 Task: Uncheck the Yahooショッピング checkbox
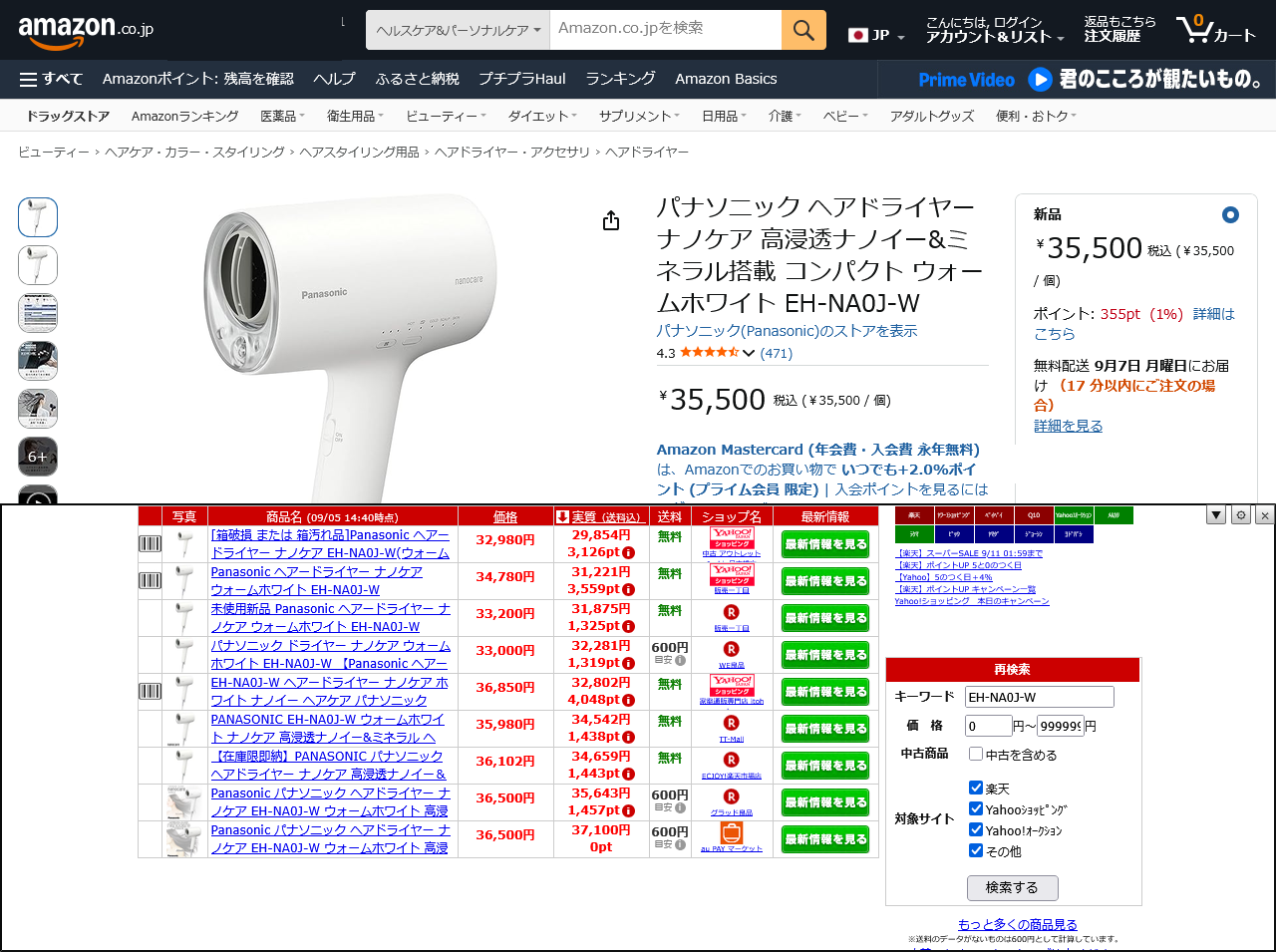(976, 808)
